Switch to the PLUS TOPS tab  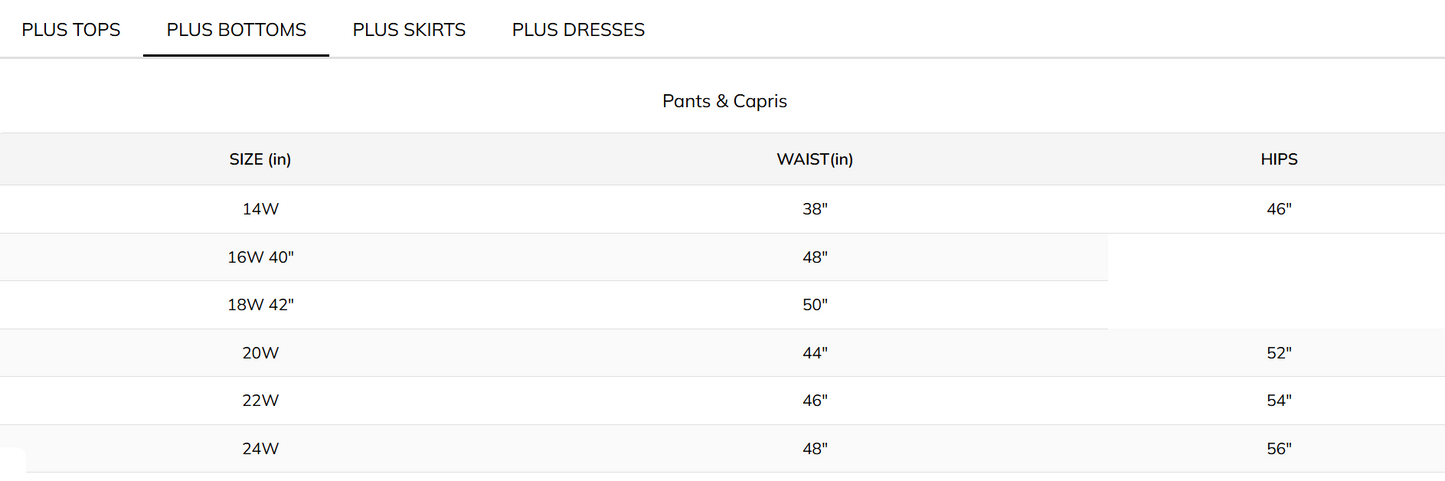click(x=71, y=30)
